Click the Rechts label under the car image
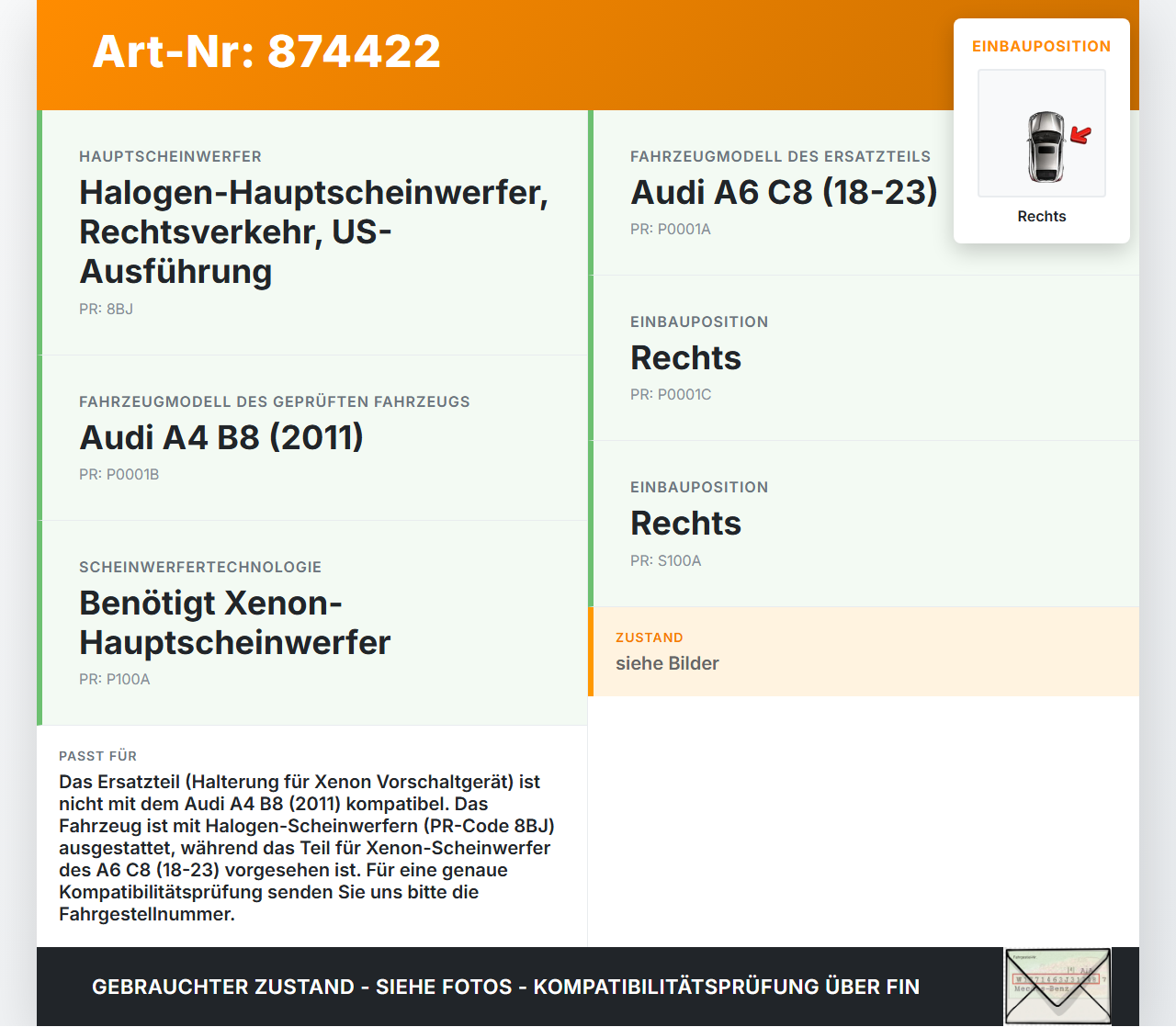The width and height of the screenshot is (1176, 1027). coord(1041,216)
